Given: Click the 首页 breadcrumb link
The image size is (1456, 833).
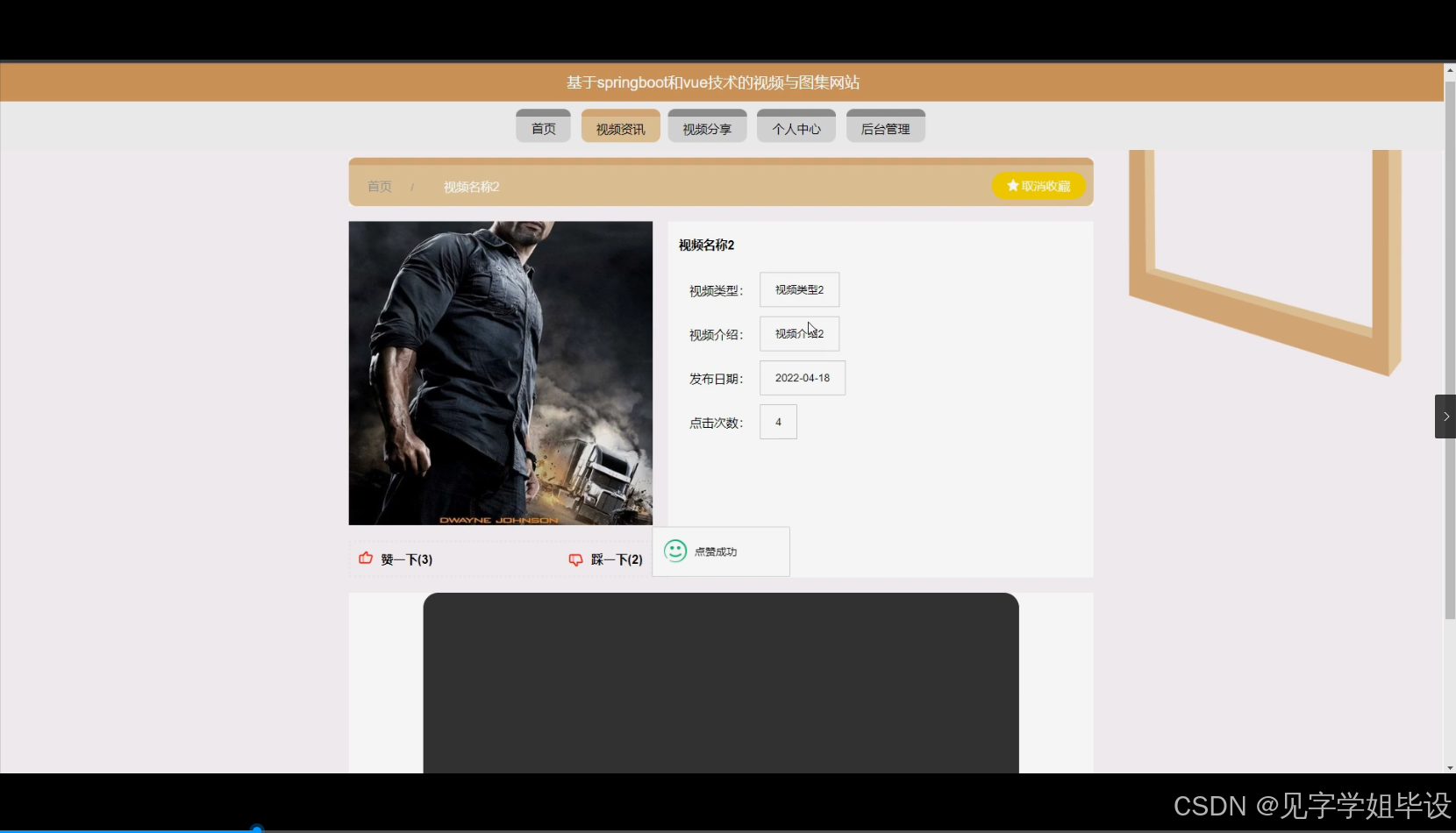Looking at the screenshot, I should (380, 187).
